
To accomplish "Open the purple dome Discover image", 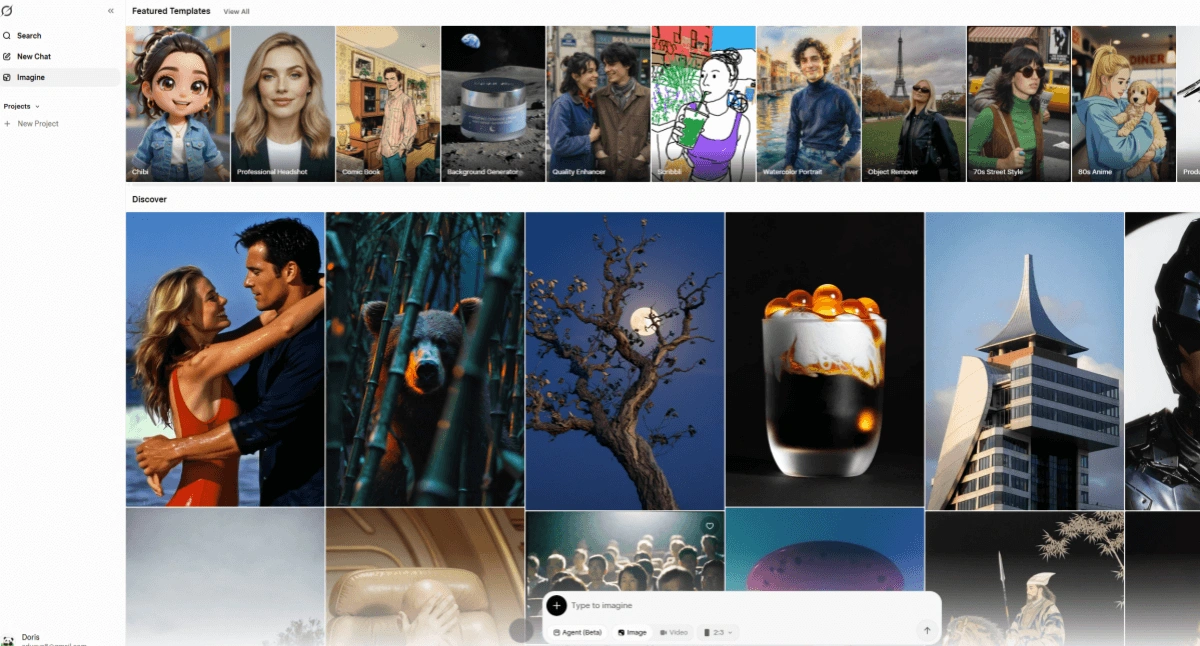I will (825, 549).
